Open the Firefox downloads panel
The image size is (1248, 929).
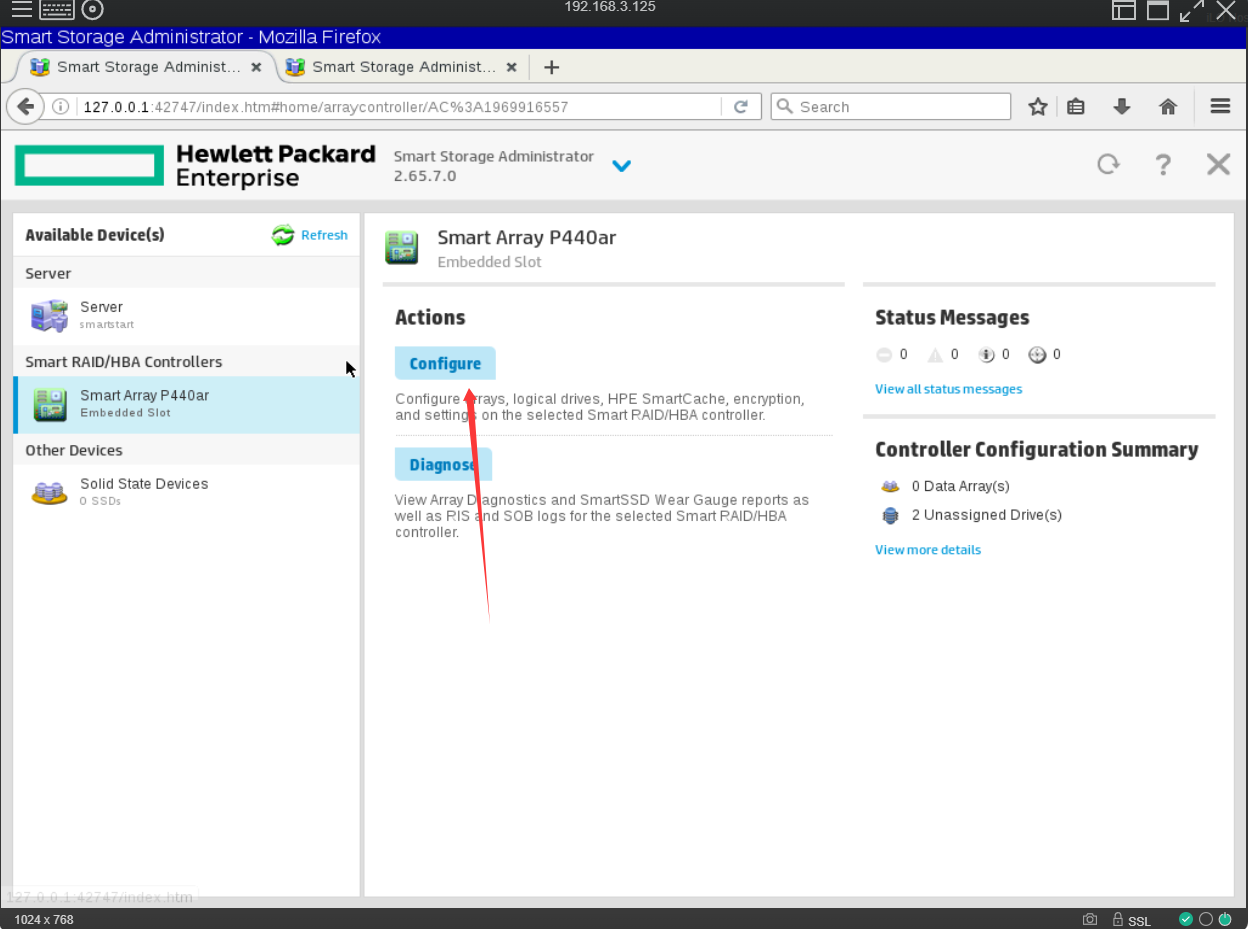(x=1122, y=106)
